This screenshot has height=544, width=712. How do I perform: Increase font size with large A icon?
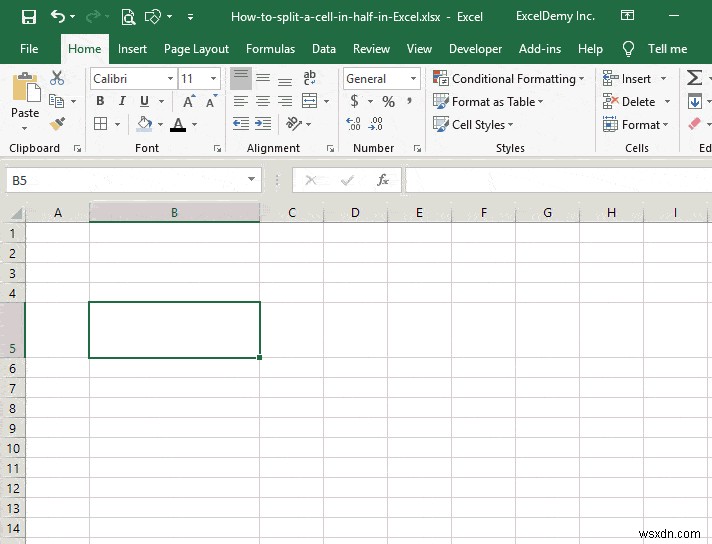(x=189, y=101)
